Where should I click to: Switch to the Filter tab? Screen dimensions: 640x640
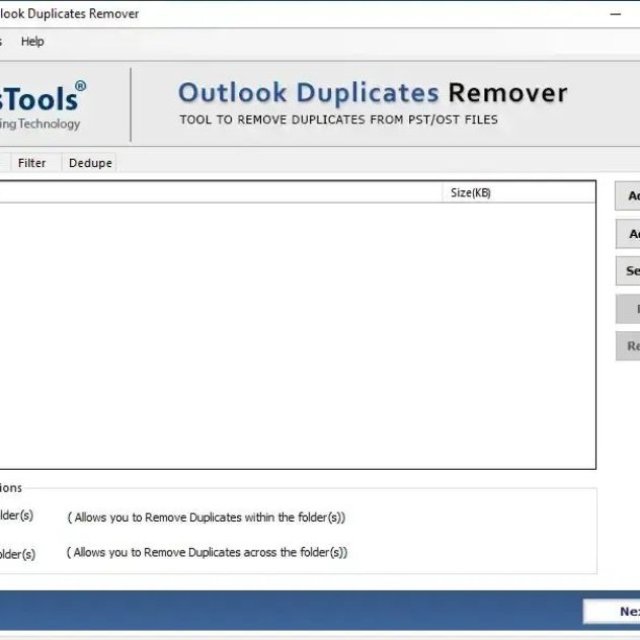coord(32,163)
